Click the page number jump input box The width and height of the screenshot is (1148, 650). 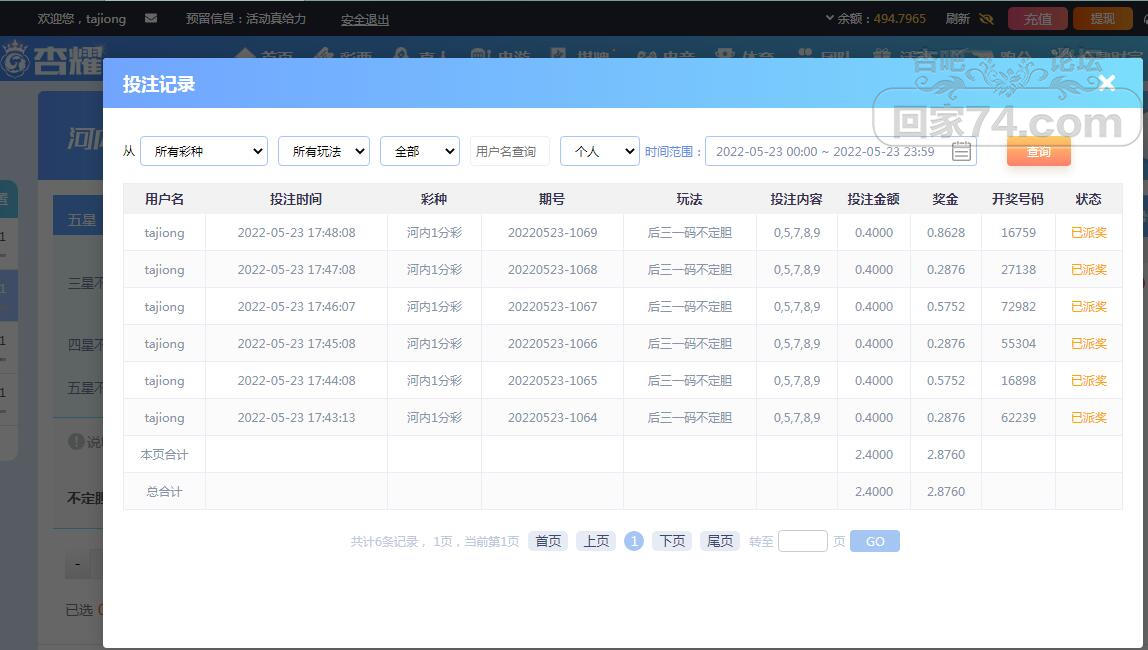(802, 541)
